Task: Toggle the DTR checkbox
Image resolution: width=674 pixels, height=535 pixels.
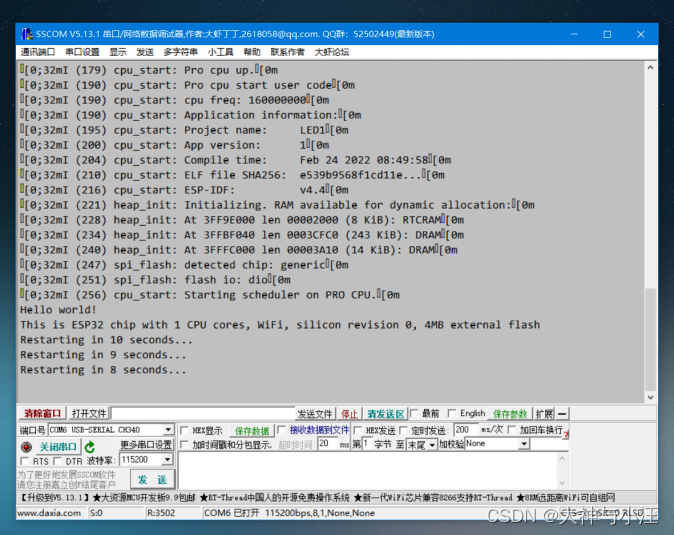Action: pyautogui.click(x=57, y=461)
